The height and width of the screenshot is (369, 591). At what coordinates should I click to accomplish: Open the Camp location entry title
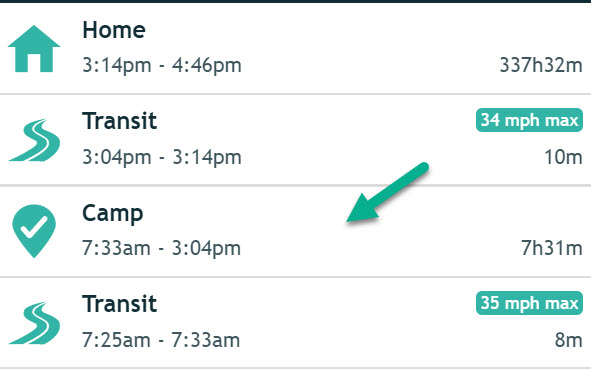click(x=113, y=214)
